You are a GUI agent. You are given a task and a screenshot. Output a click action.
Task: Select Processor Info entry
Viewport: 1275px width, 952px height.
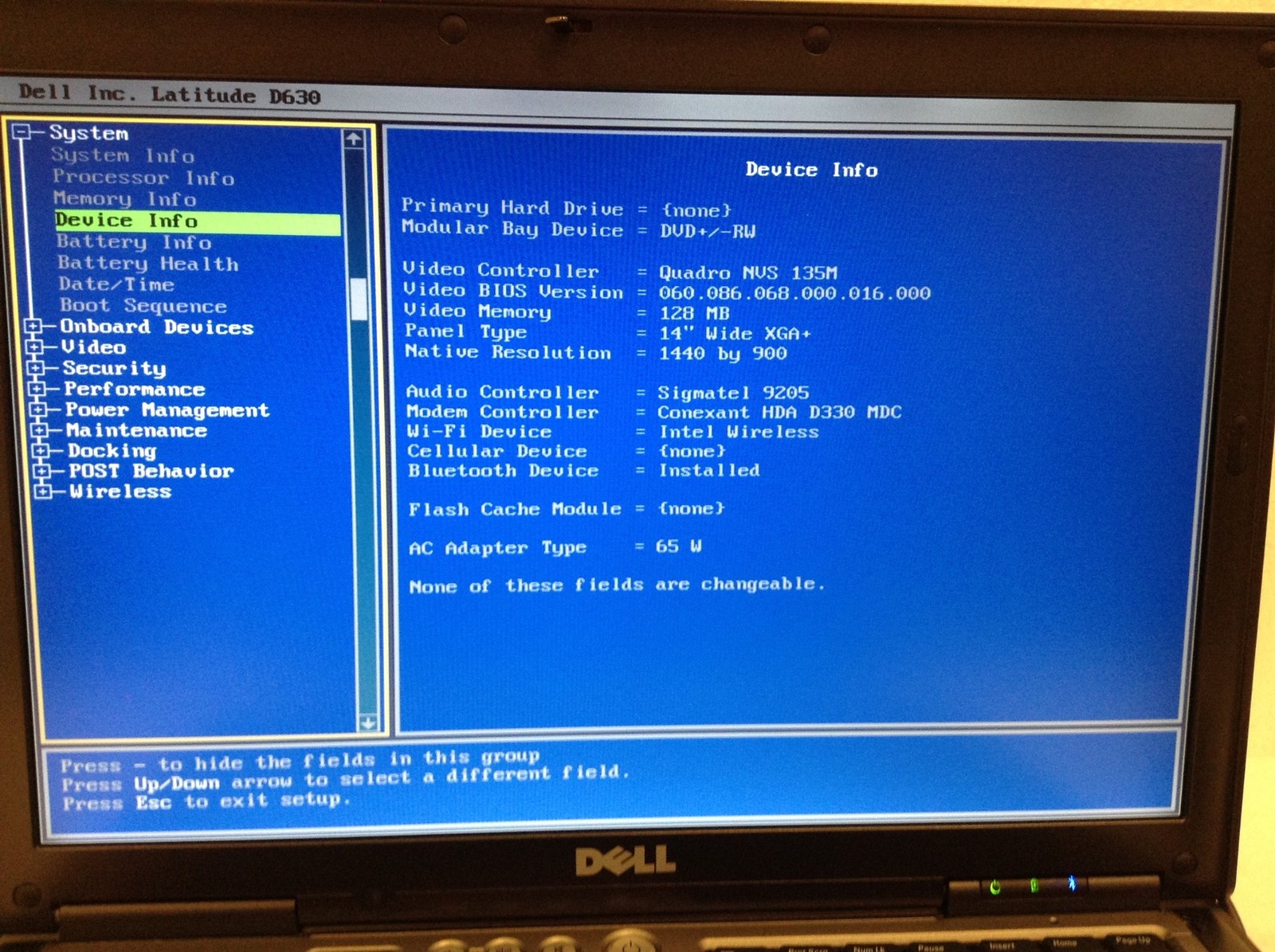(143, 177)
